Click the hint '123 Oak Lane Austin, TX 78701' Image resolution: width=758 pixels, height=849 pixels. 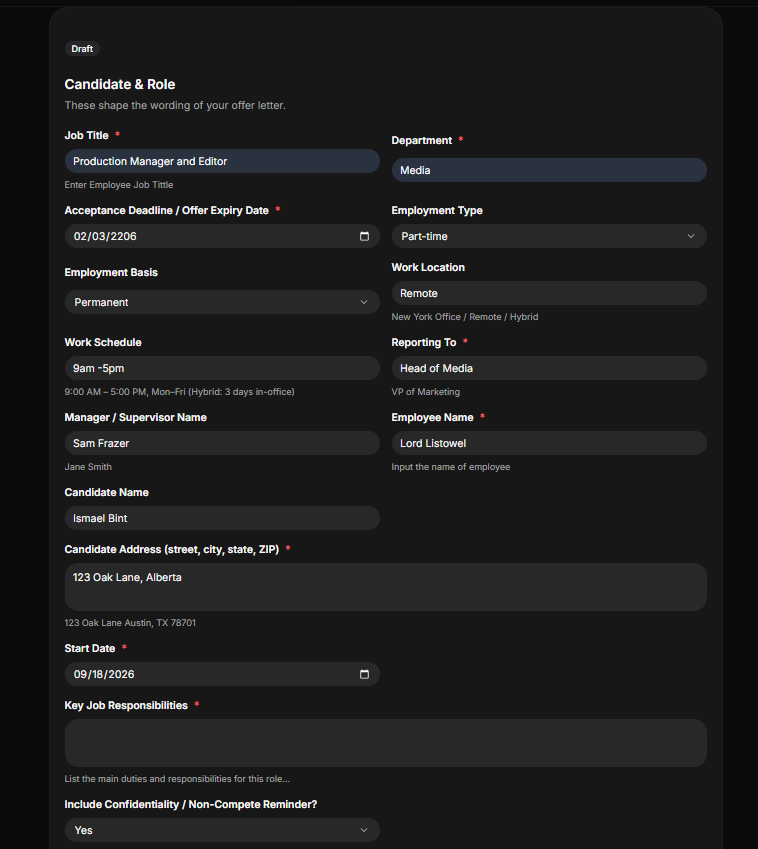point(130,623)
